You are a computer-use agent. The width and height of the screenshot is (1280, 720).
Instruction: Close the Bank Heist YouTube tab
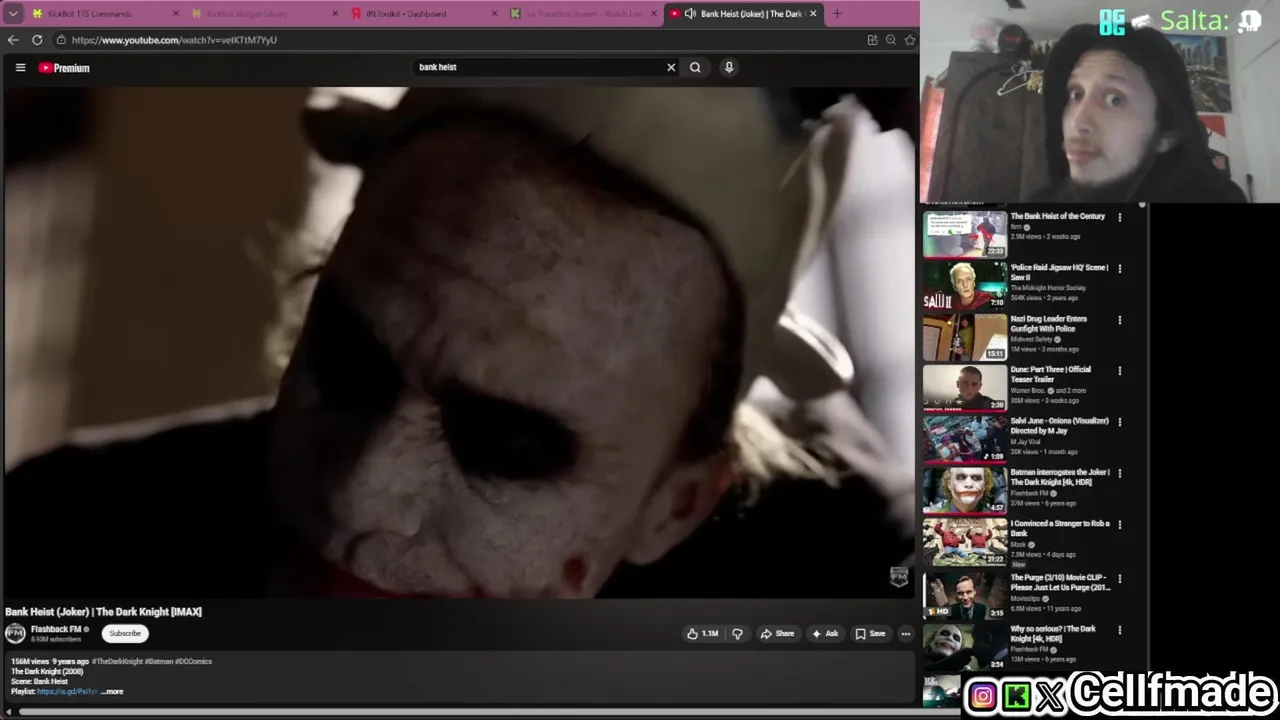(x=813, y=14)
